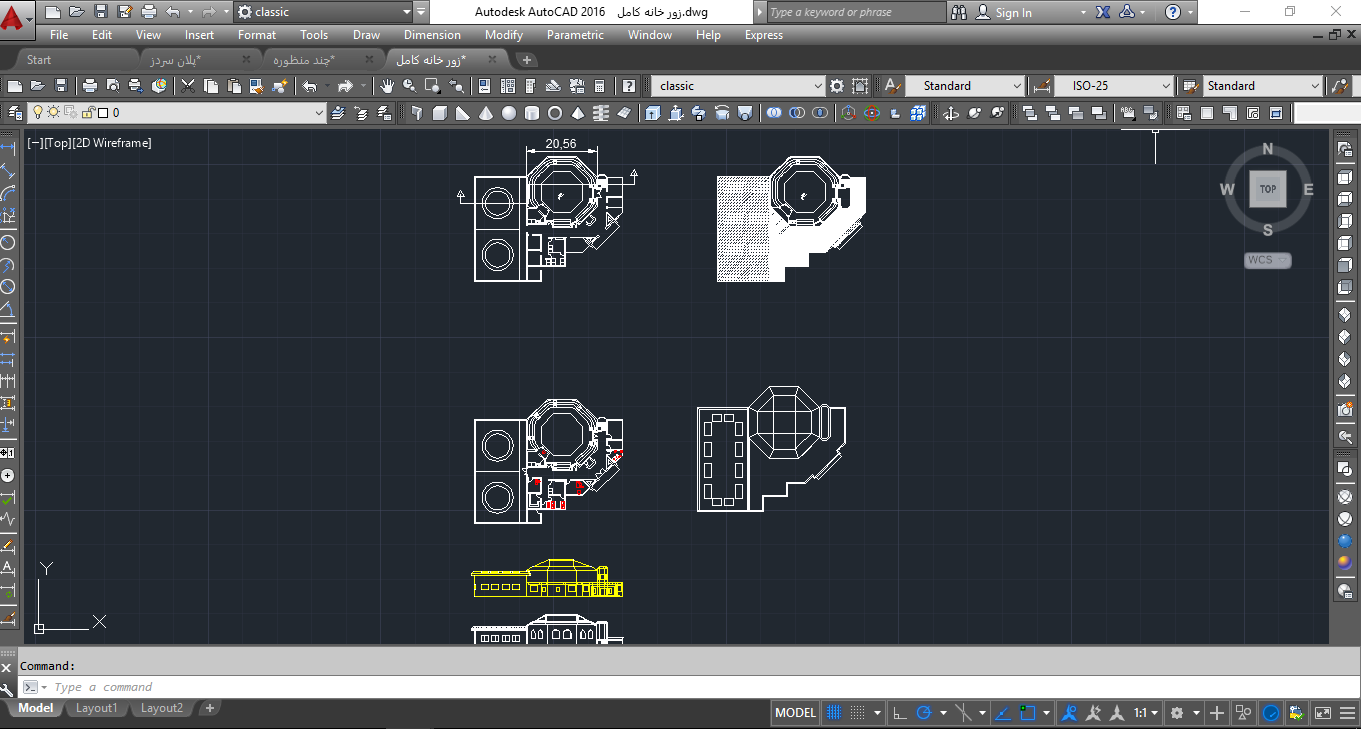
Task: Open the QuickCalc calculator icon
Action: pos(600,86)
